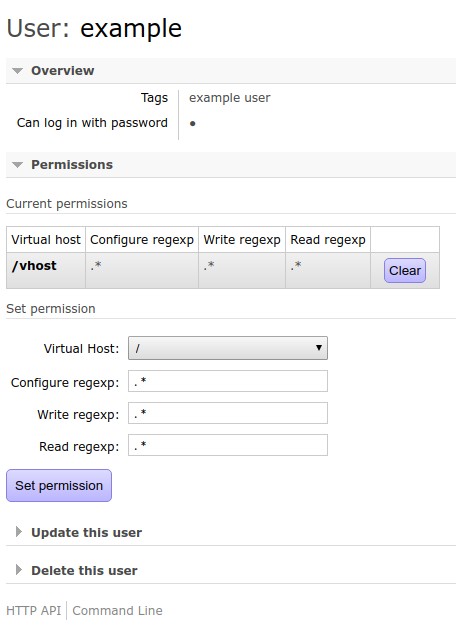Image resolution: width=456 pixels, height=632 pixels.
Task: Clear permissions for /vhost
Action: 404,270
